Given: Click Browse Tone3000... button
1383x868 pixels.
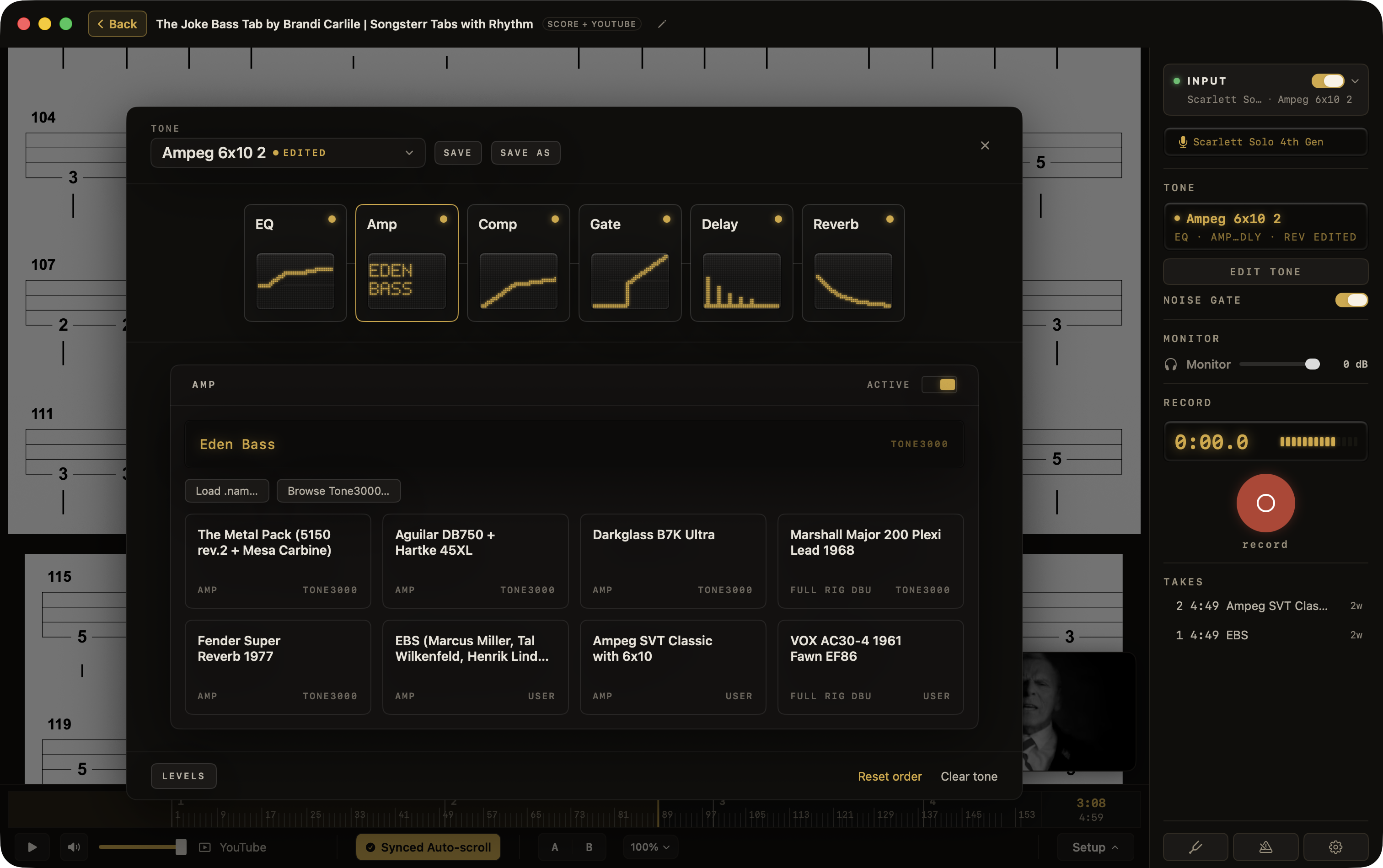Looking at the screenshot, I should 338,491.
